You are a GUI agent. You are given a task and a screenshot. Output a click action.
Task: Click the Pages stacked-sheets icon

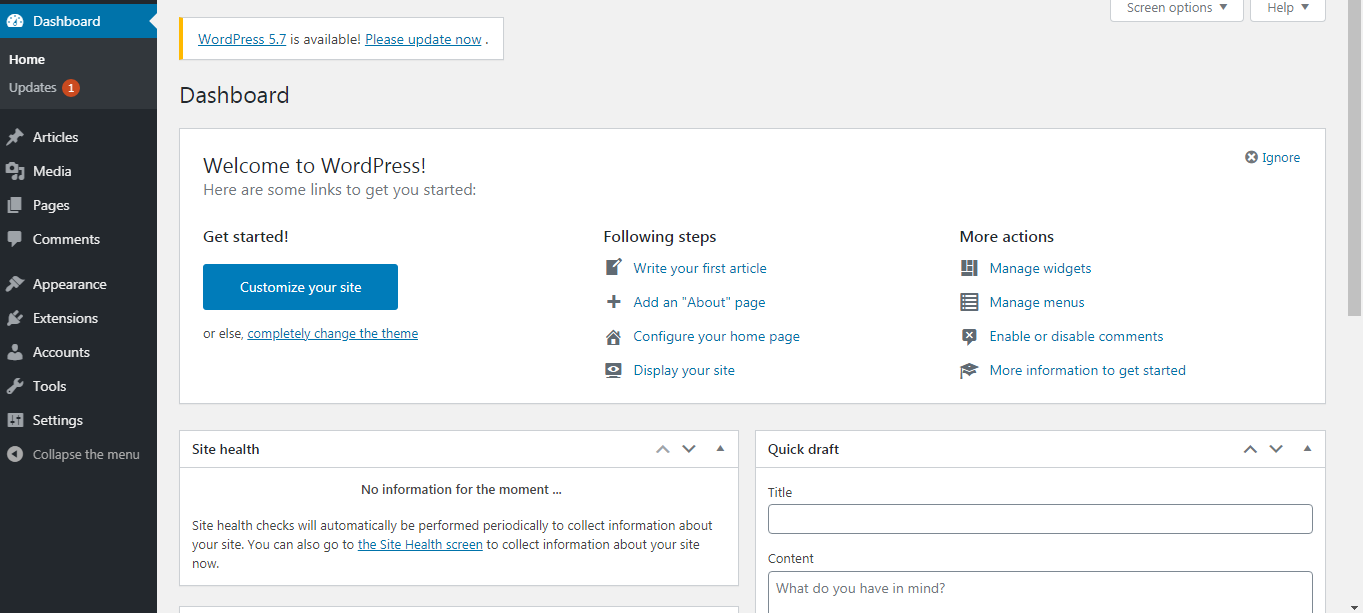point(15,205)
